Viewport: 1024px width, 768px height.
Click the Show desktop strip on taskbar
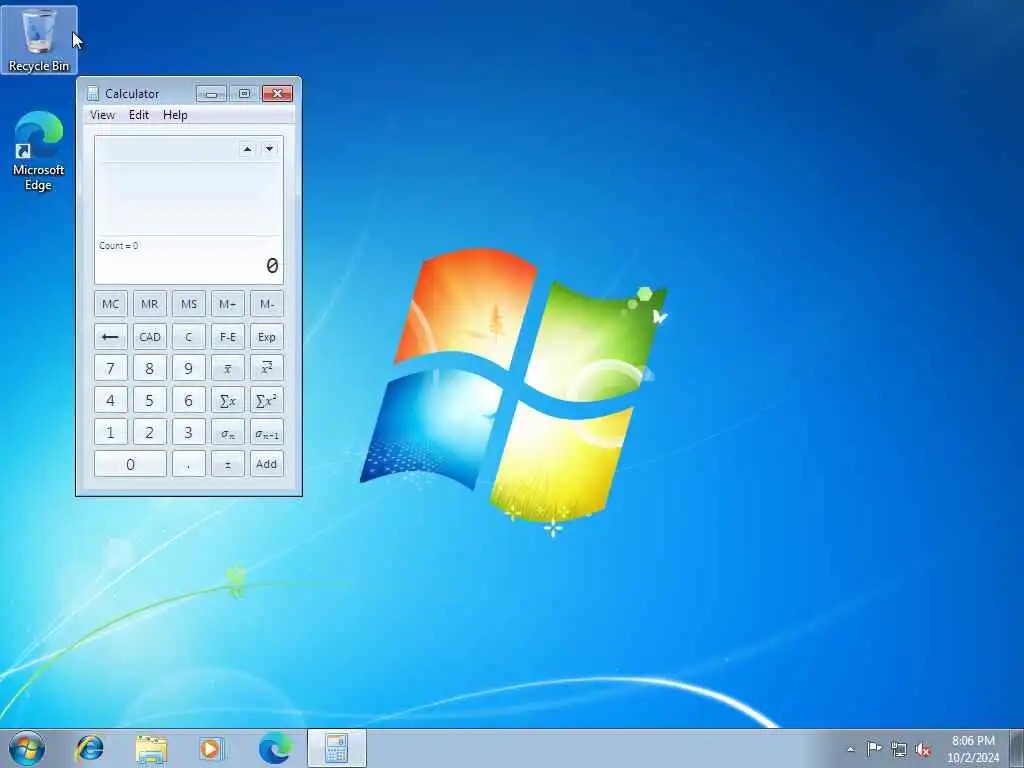tap(1017, 748)
